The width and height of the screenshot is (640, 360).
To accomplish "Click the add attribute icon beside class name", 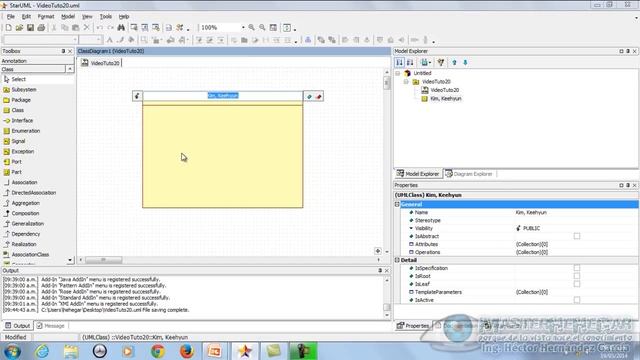I will pyautogui.click(x=309, y=97).
